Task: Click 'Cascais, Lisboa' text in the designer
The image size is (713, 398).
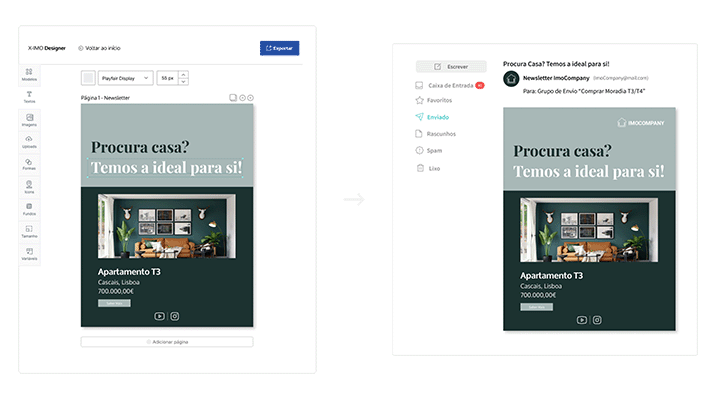Action: [119, 282]
